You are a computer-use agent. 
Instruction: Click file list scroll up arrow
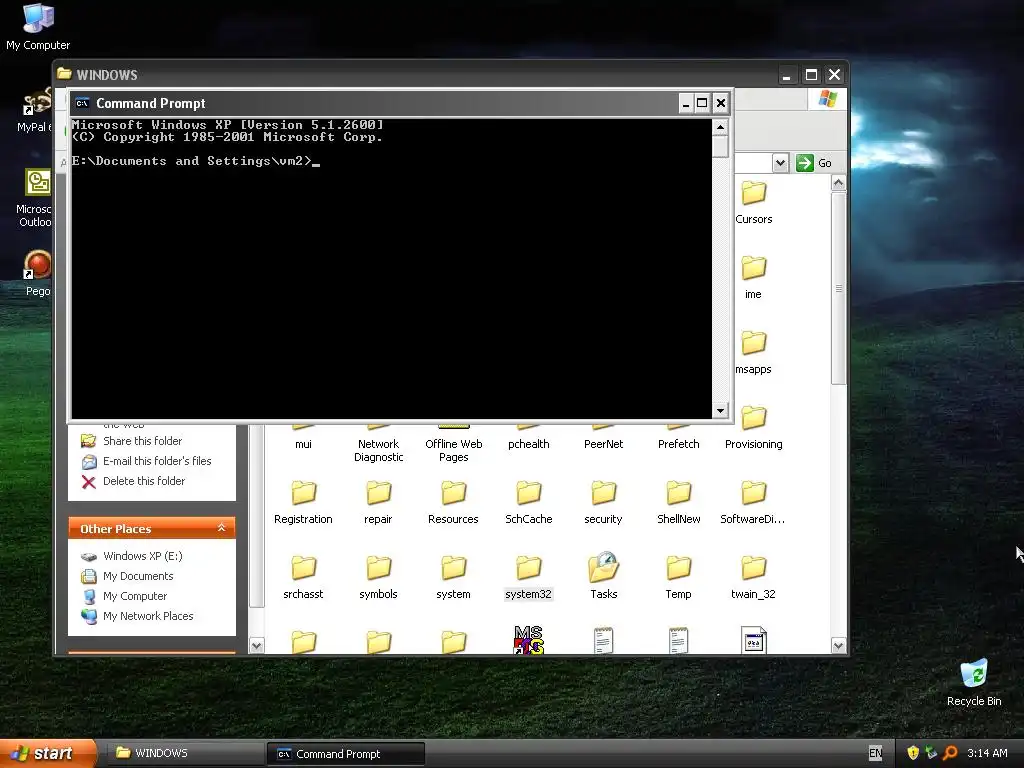839,184
